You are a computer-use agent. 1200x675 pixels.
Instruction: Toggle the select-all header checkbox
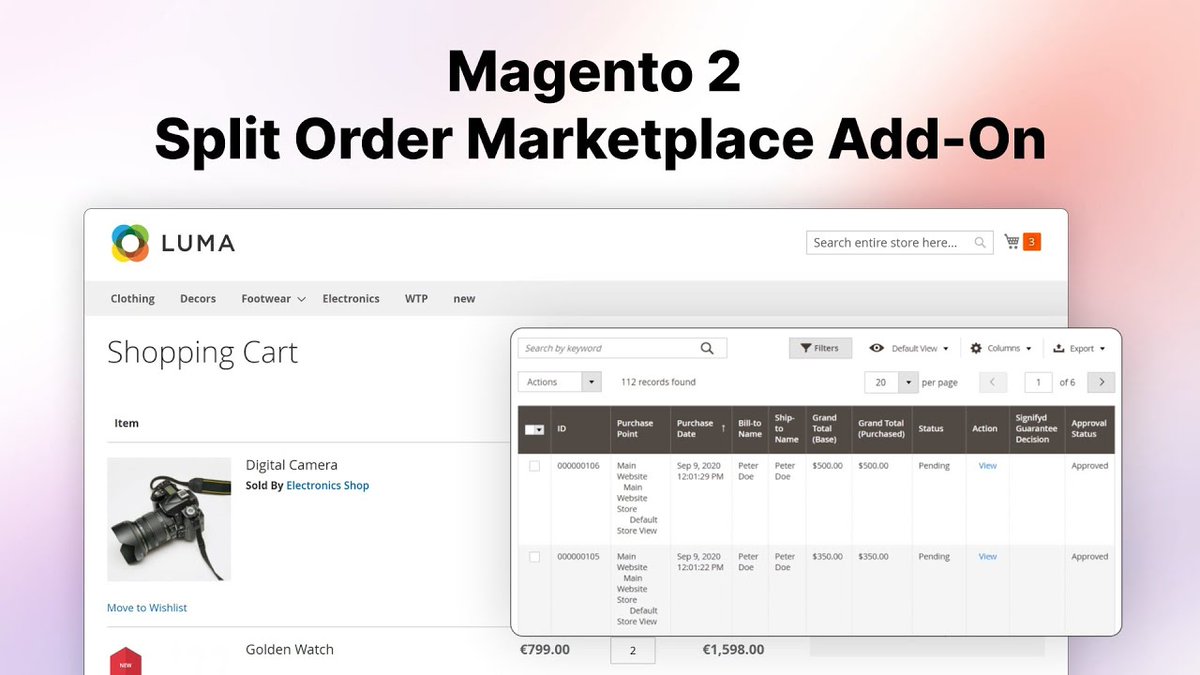(x=531, y=430)
